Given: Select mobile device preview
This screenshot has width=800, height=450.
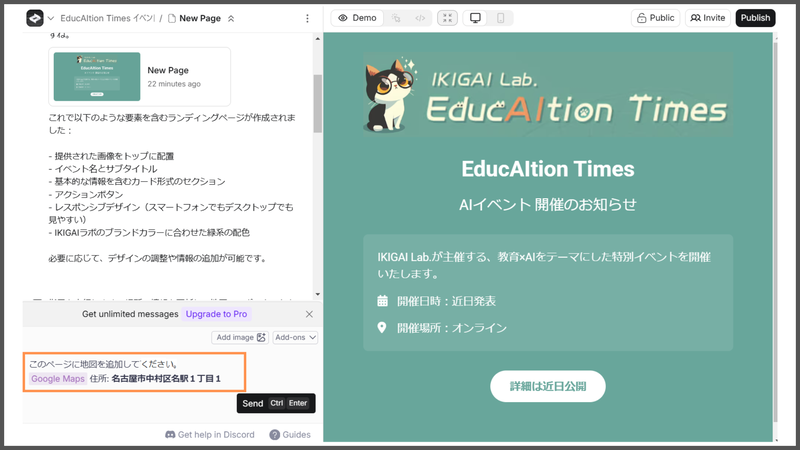Looking at the screenshot, I should click(501, 18).
